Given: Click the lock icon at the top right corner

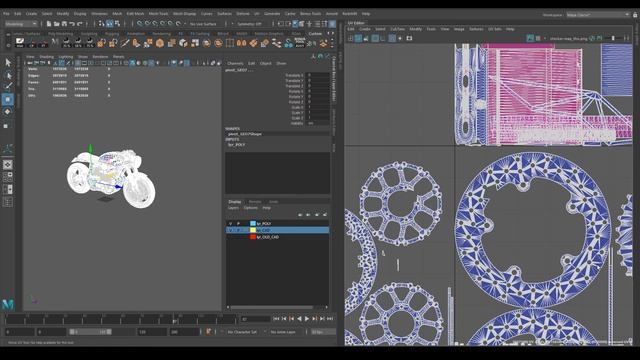Looking at the screenshot, I should 635,15.
